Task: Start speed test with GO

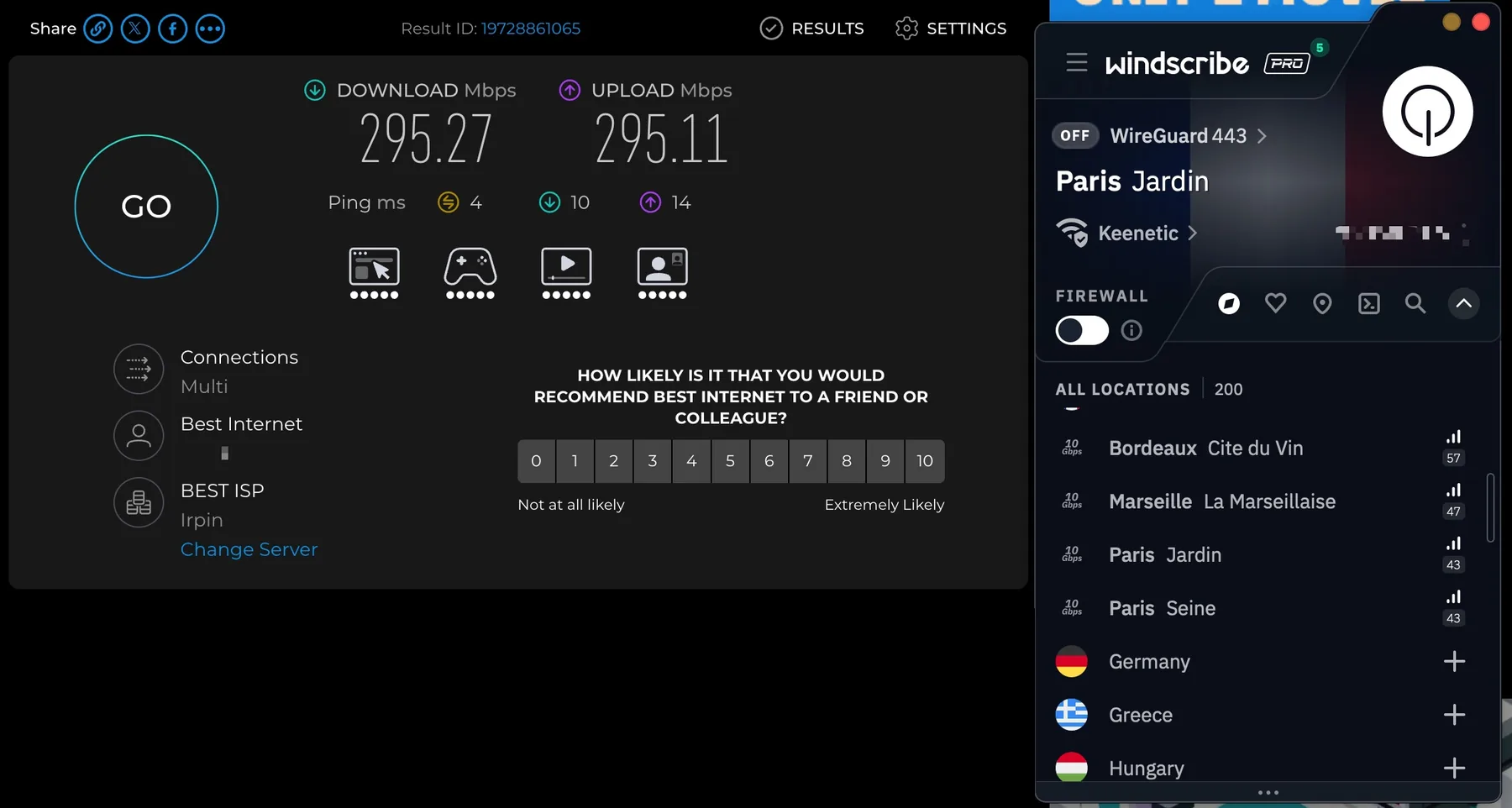Action: (x=146, y=207)
